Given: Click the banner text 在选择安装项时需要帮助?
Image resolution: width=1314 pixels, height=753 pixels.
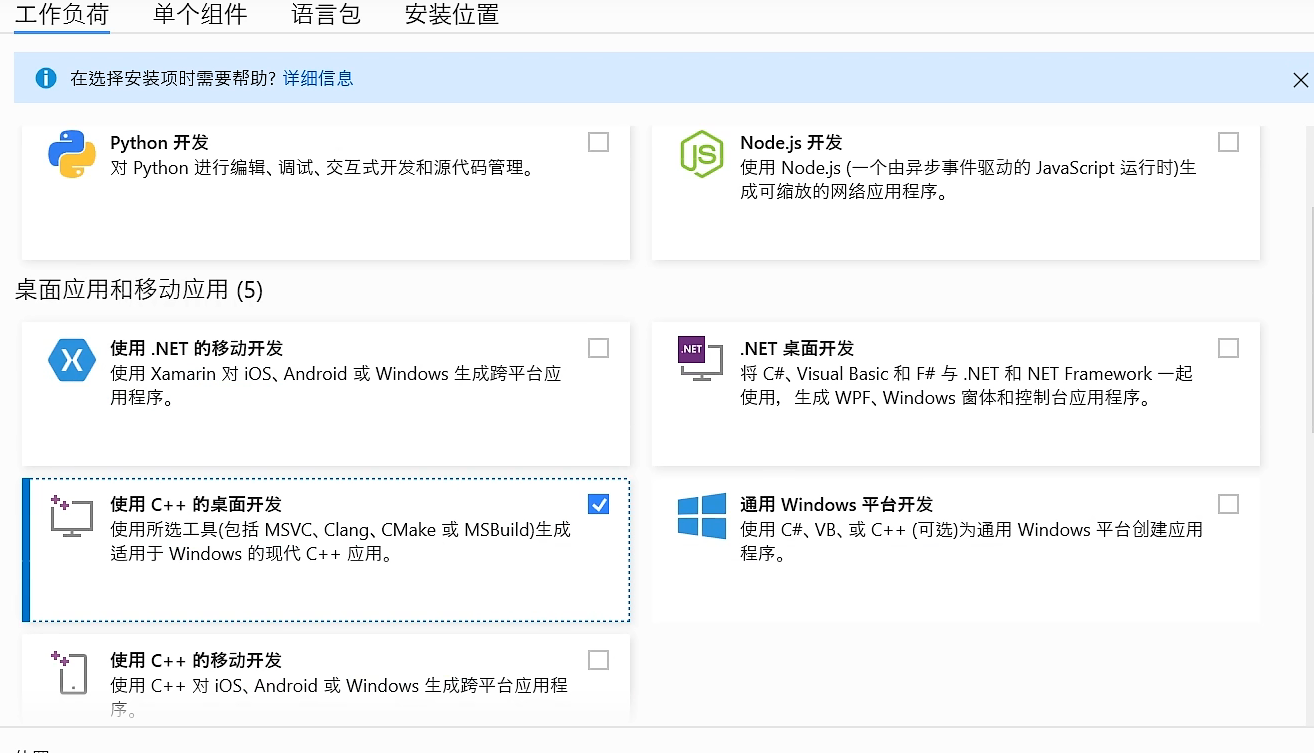Looking at the screenshot, I should [173, 78].
